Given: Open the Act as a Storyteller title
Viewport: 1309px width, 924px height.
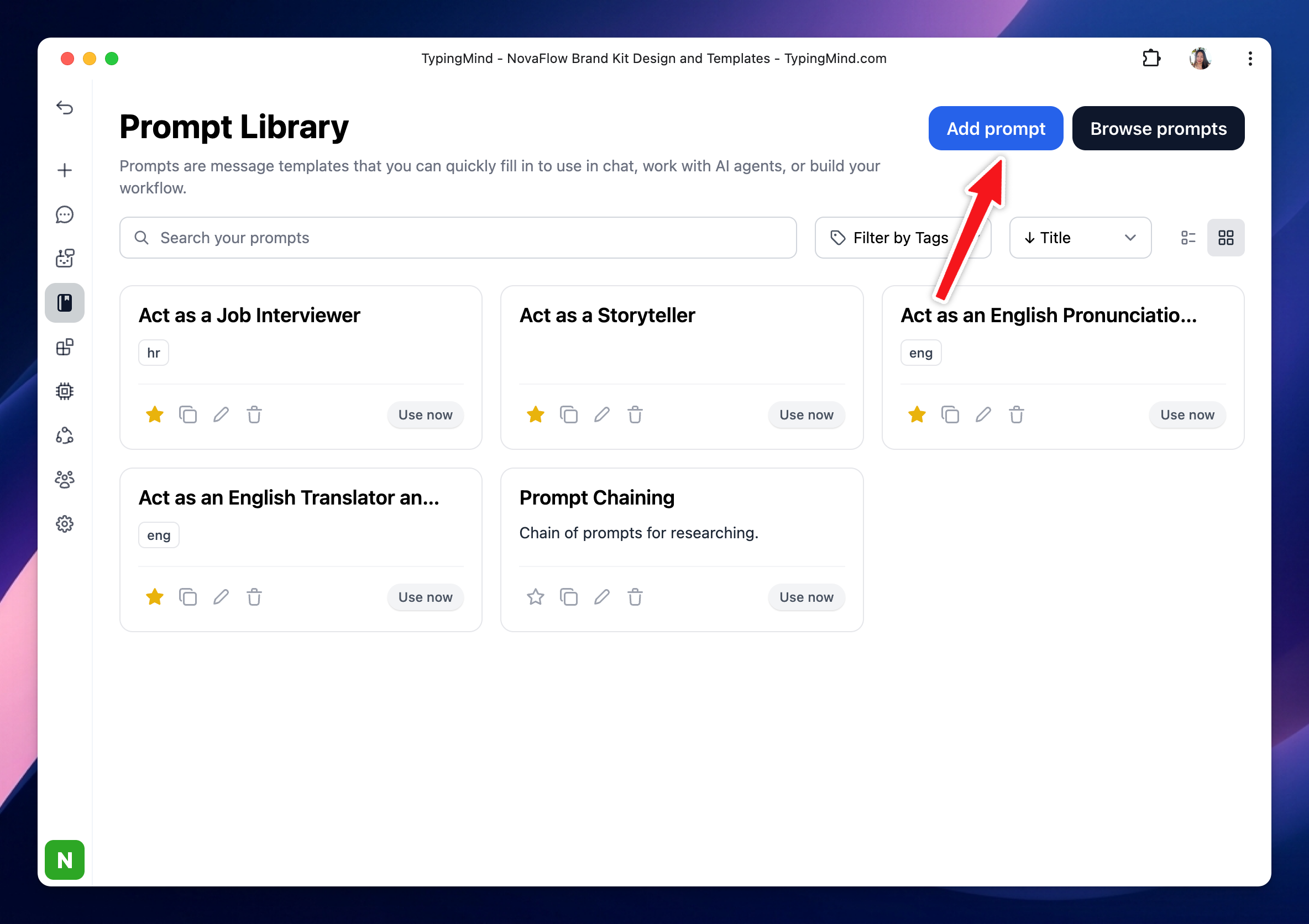Looking at the screenshot, I should coord(607,315).
